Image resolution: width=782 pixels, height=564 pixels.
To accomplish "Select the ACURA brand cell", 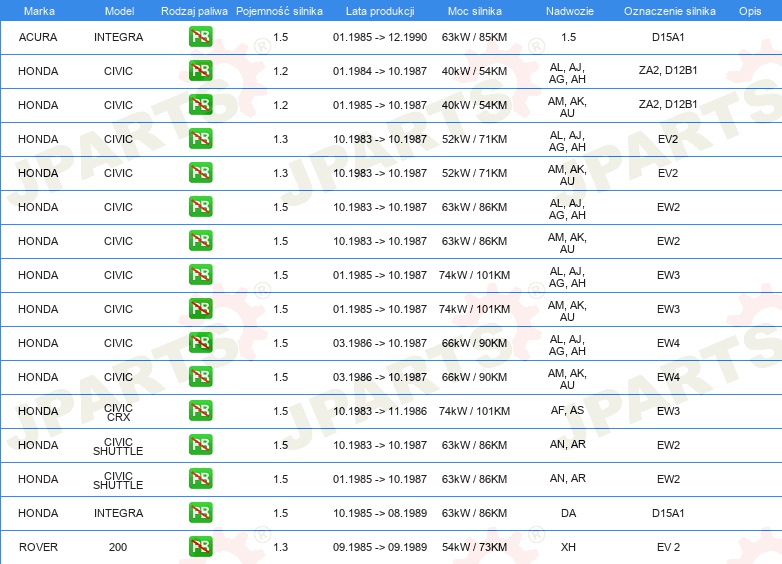I will [x=38, y=37].
